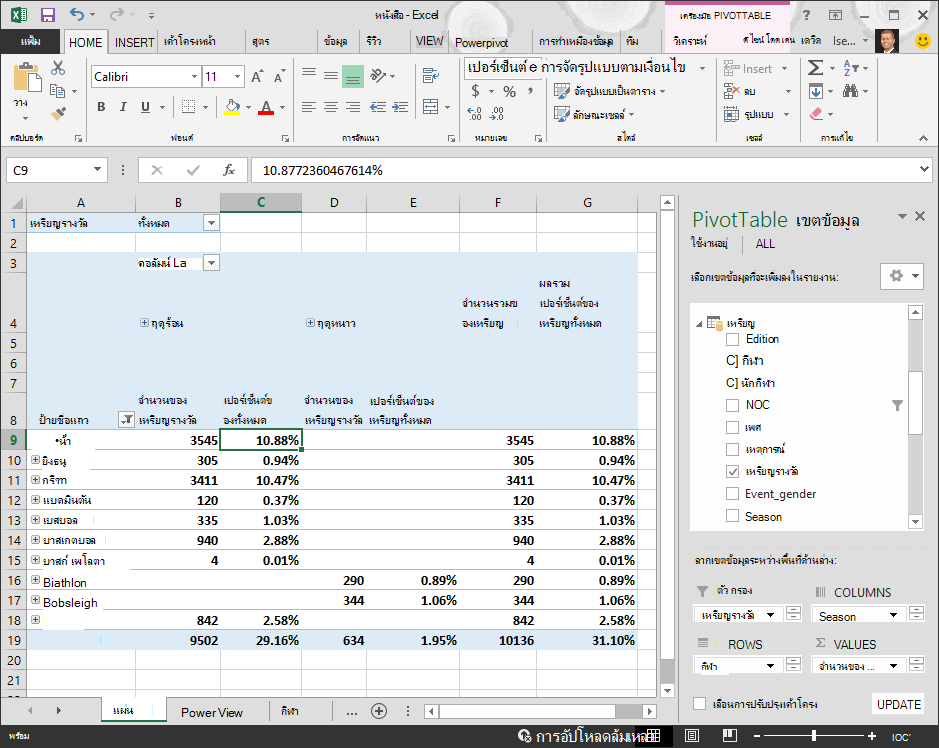
Task: Click the Accounting dollar format icon
Action: [x=475, y=91]
